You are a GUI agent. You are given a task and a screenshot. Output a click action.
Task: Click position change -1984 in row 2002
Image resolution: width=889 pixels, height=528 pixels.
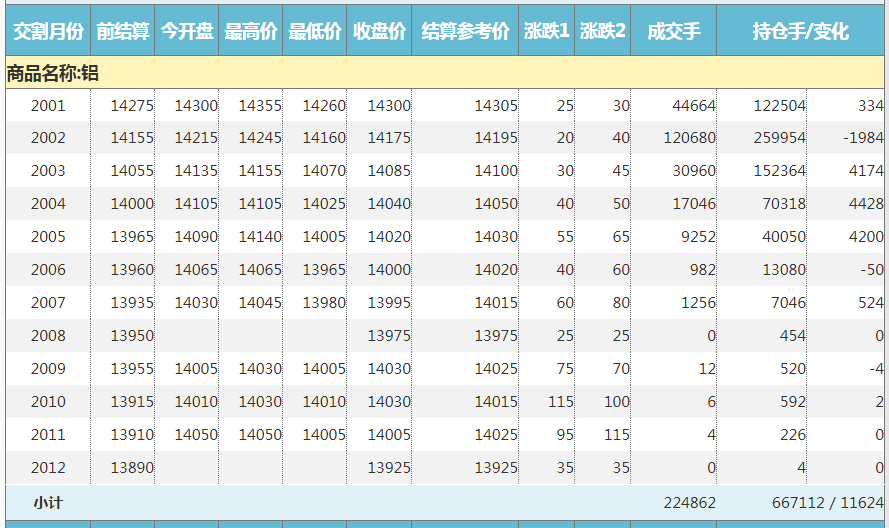point(862,138)
